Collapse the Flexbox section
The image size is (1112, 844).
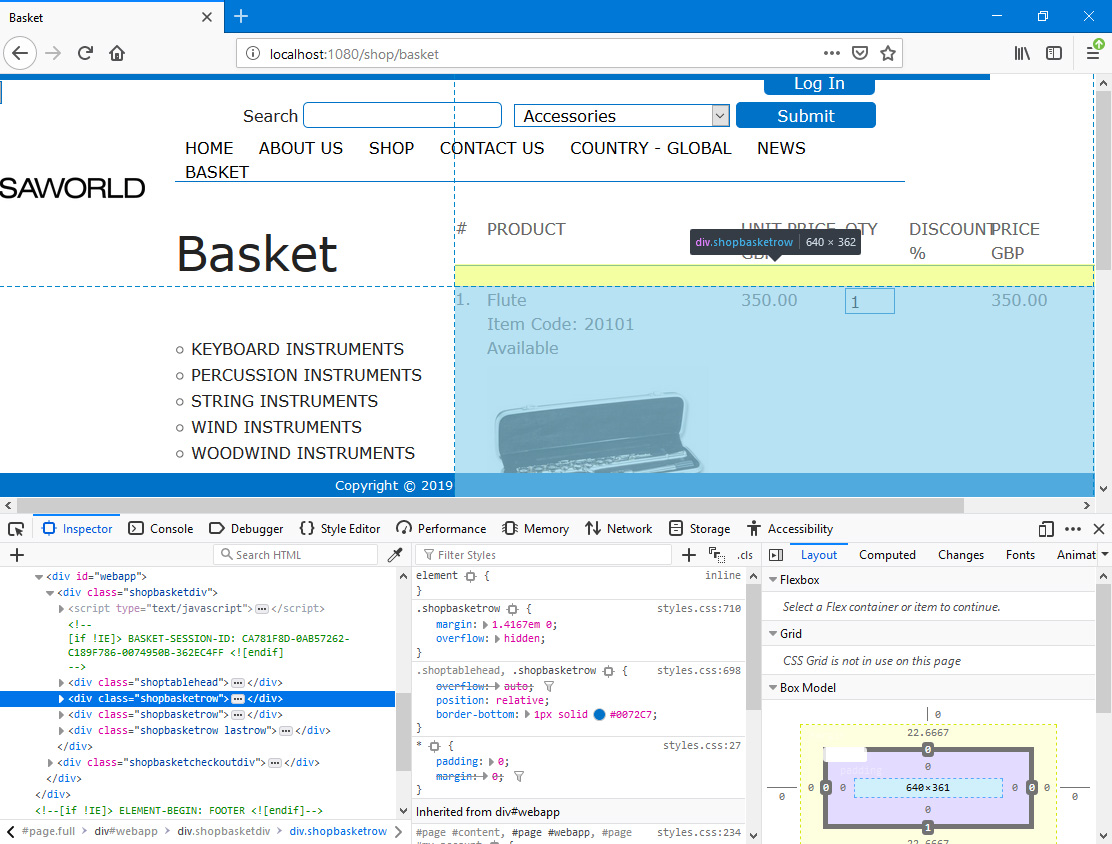773,579
